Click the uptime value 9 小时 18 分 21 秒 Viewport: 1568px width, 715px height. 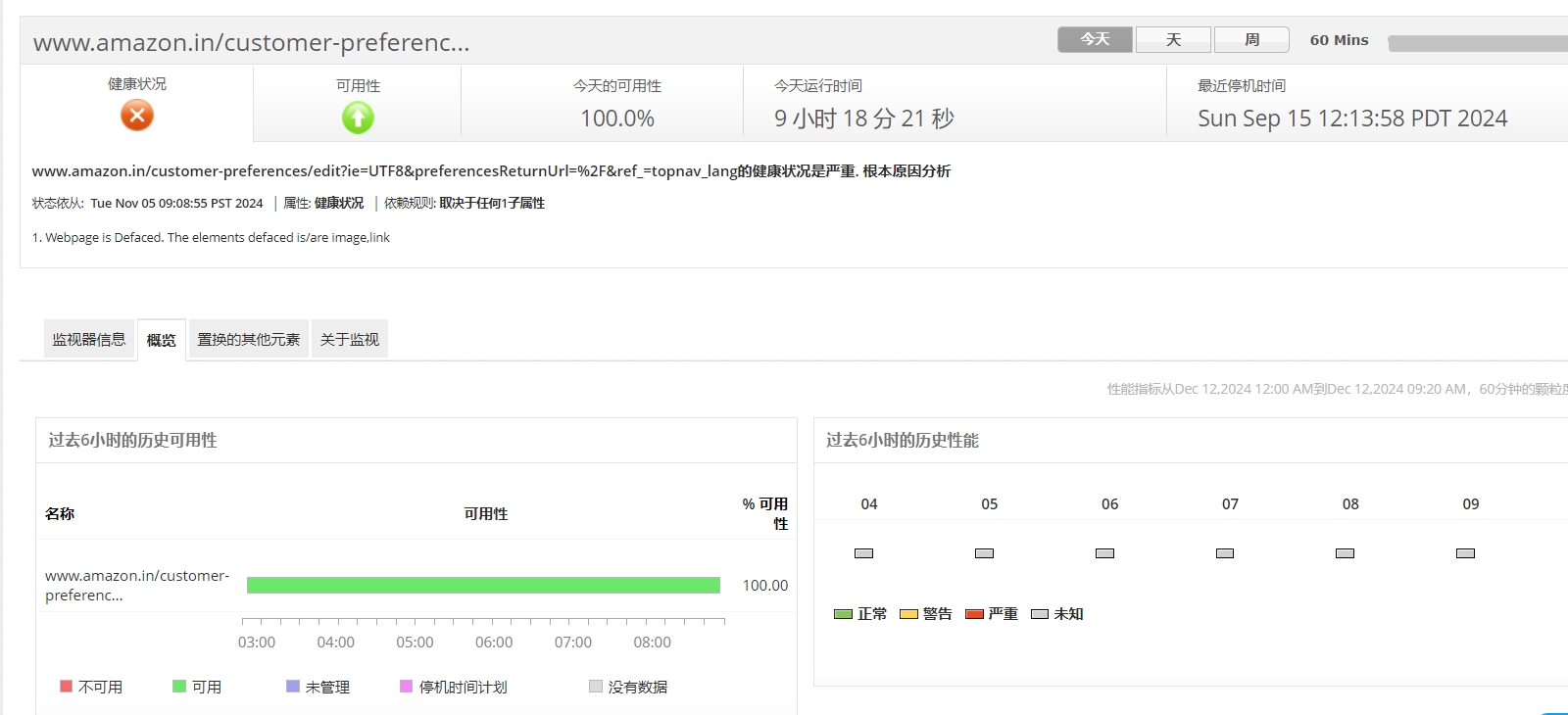pyautogui.click(x=864, y=119)
